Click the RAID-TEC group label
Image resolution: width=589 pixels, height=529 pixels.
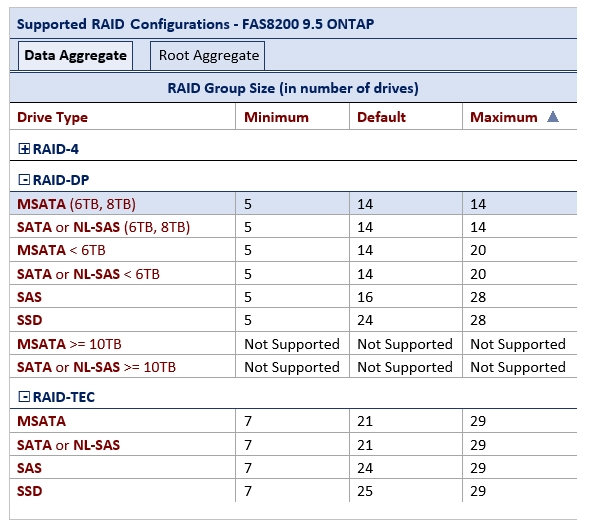point(64,397)
